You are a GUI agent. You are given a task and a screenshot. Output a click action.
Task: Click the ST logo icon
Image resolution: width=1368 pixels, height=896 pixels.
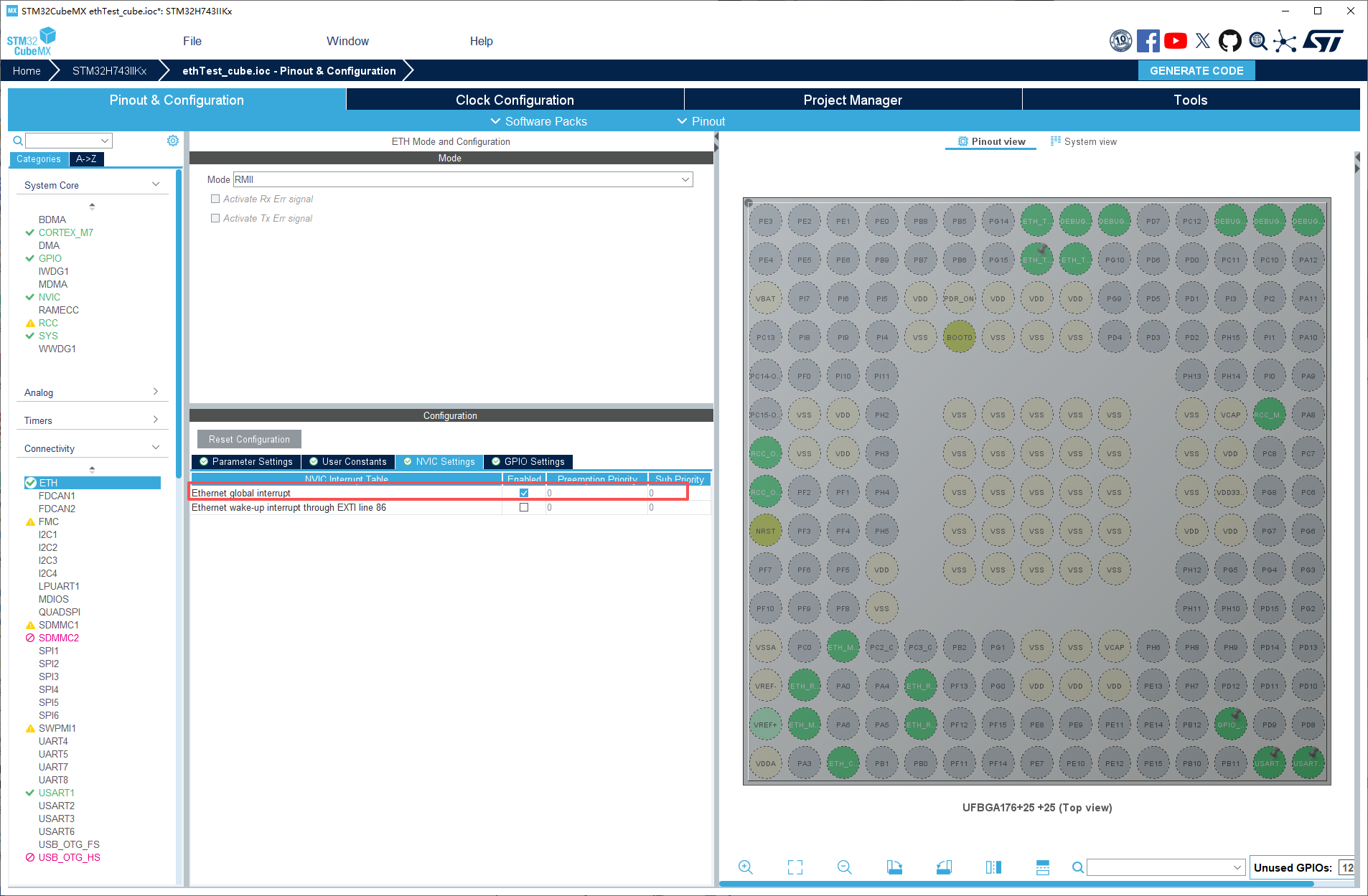coord(1323,41)
